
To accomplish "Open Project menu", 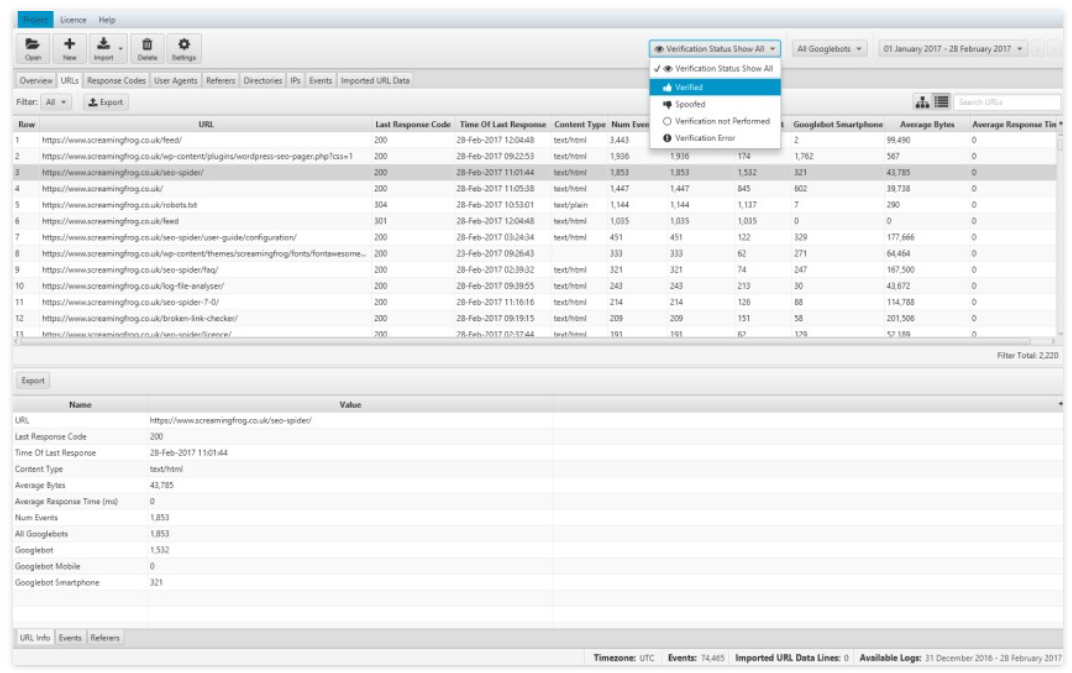I will pyautogui.click(x=35, y=20).
